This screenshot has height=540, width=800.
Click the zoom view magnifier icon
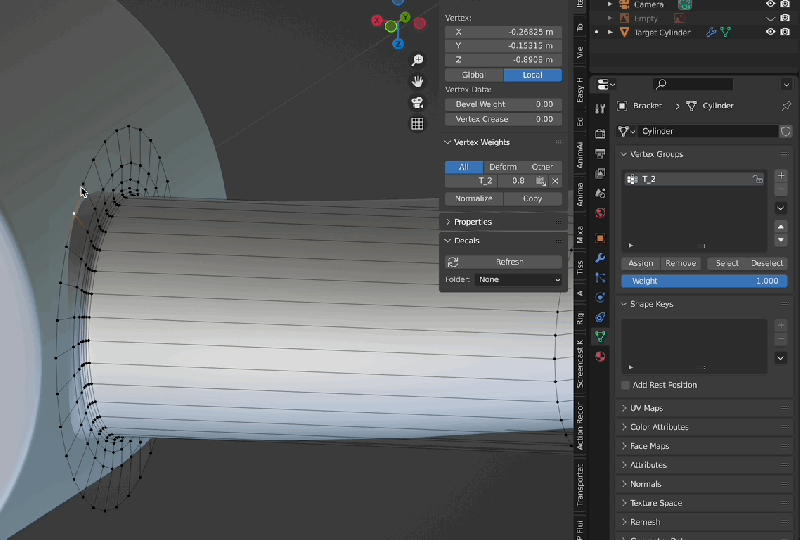point(417,60)
